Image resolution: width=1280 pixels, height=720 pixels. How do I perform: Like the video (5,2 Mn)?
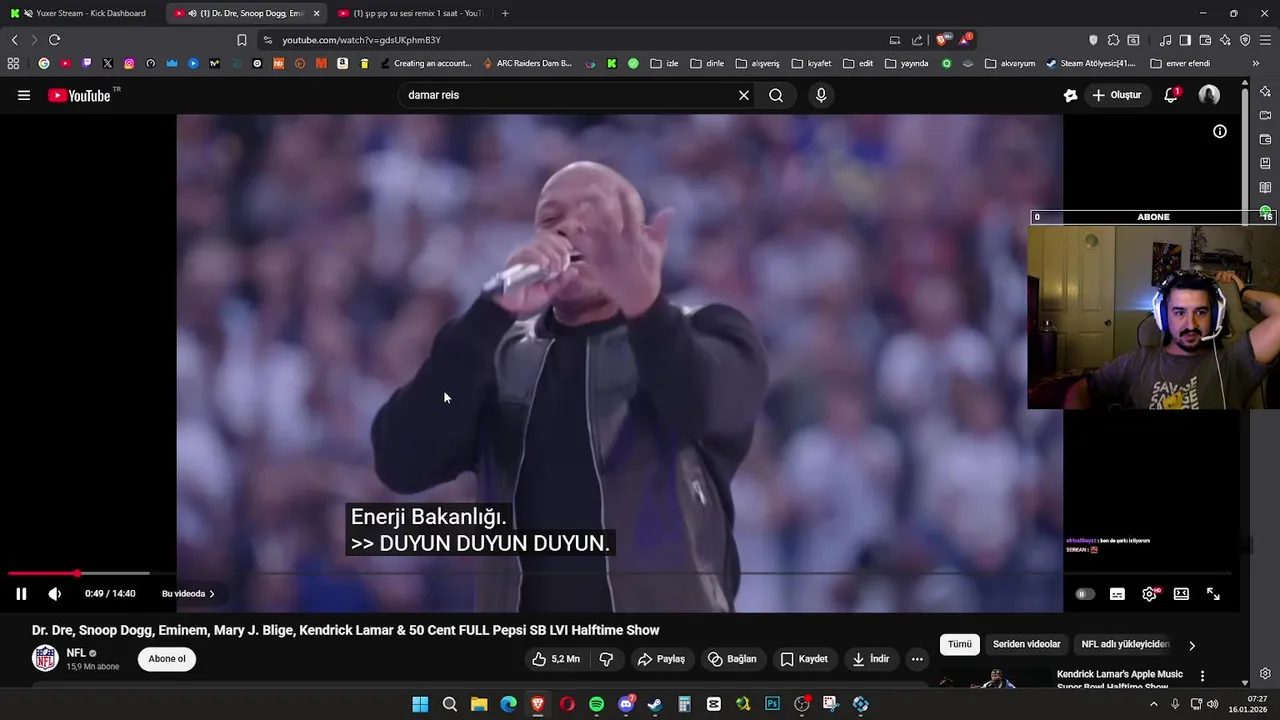click(556, 659)
